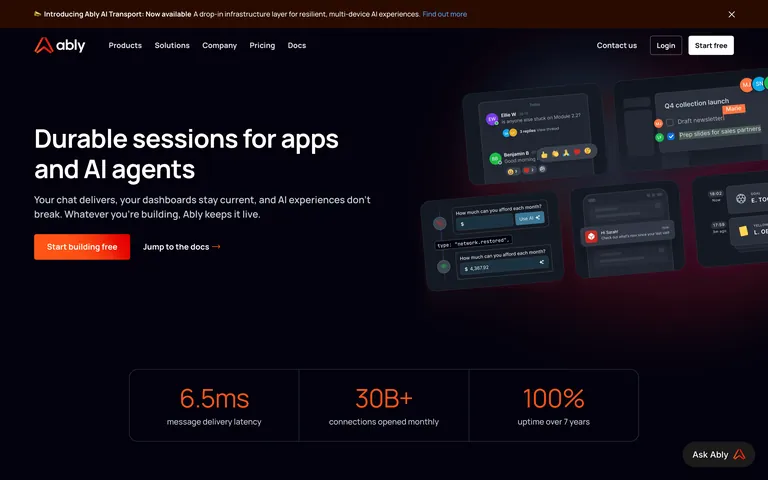The height and width of the screenshot is (480, 768).
Task: Click the megaphone icon in the announcement banner
Action: 37,14
